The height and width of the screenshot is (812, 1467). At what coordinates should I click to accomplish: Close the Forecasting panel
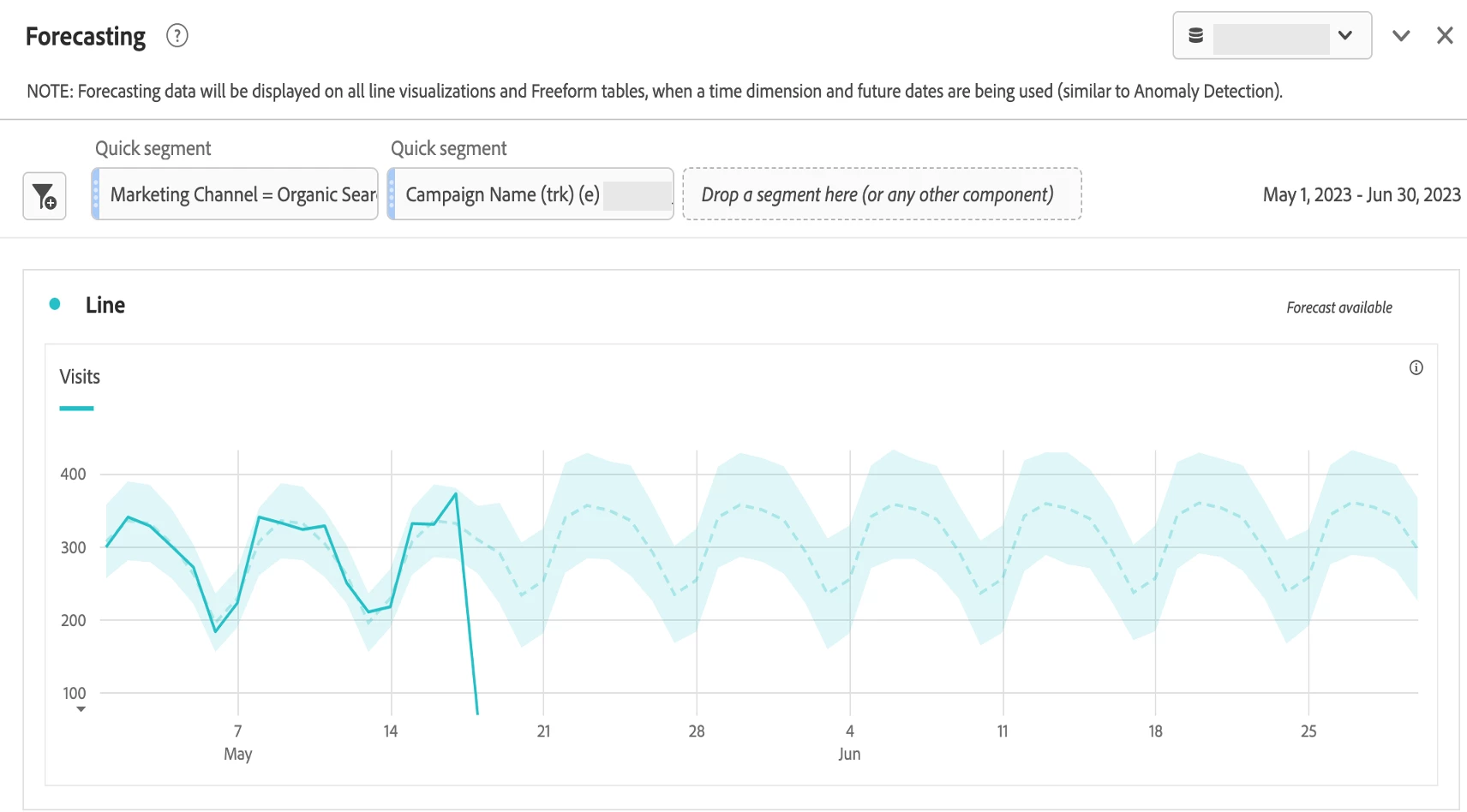coord(1445,35)
